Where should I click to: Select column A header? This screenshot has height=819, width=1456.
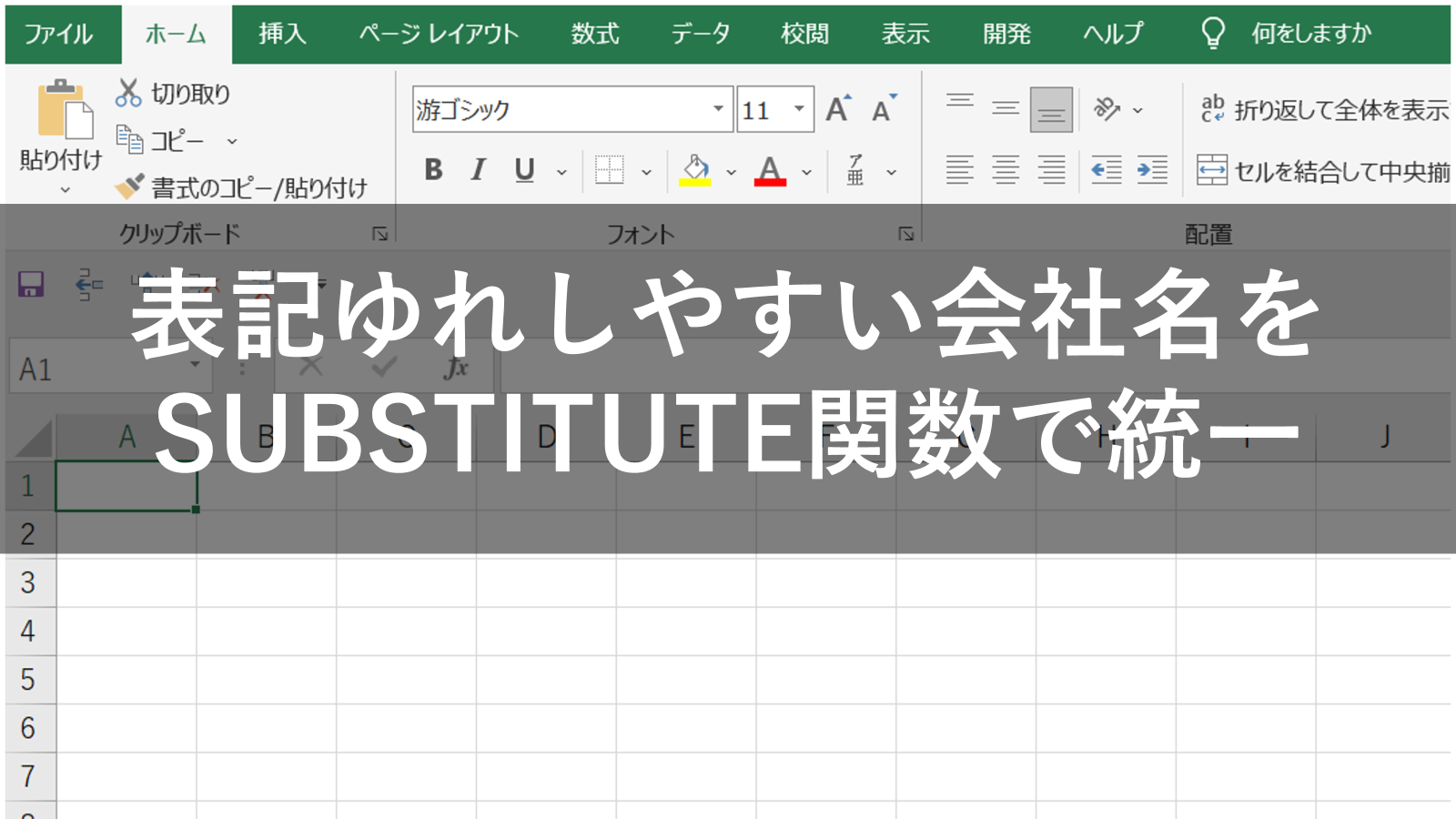[126, 437]
